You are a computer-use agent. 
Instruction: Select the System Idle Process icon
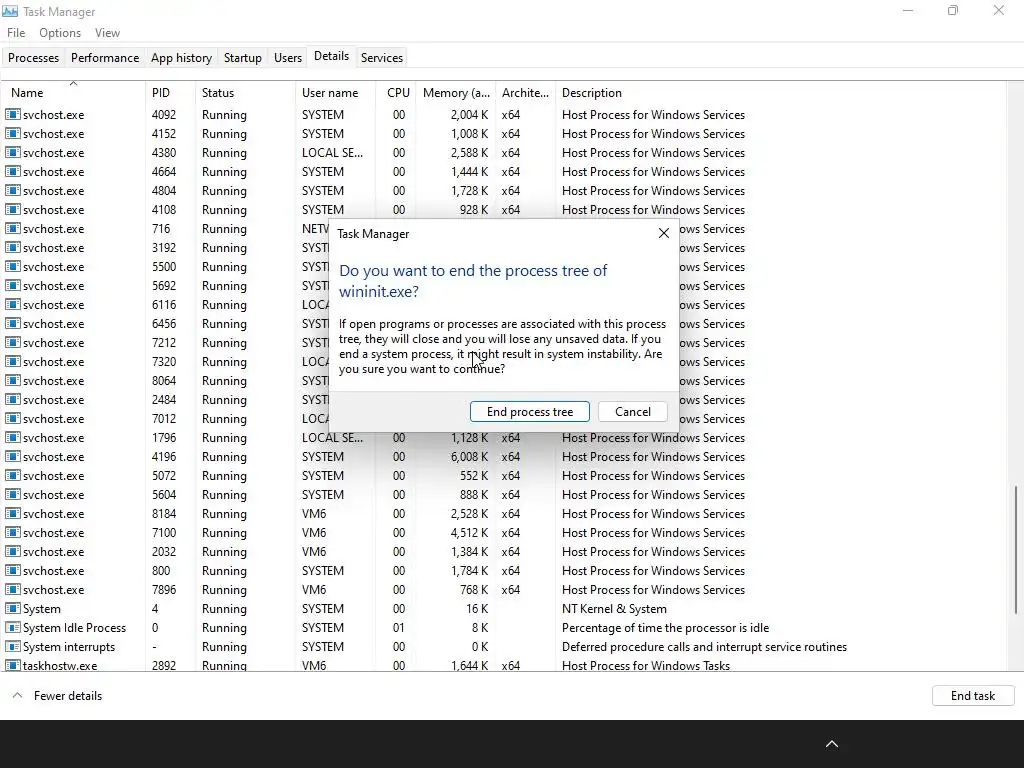click(x=12, y=628)
